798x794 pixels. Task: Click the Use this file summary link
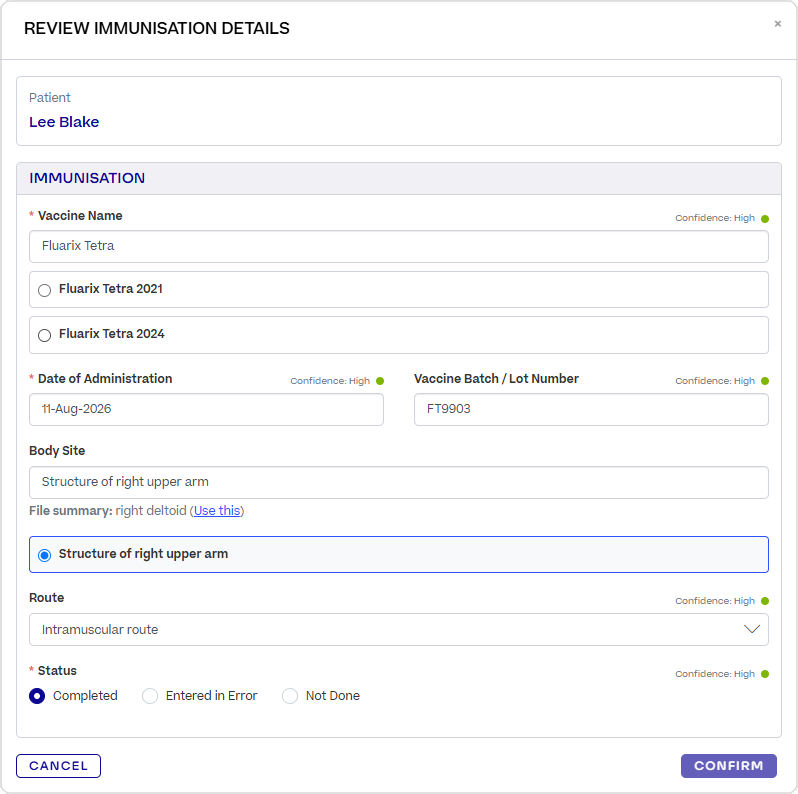pos(217,511)
